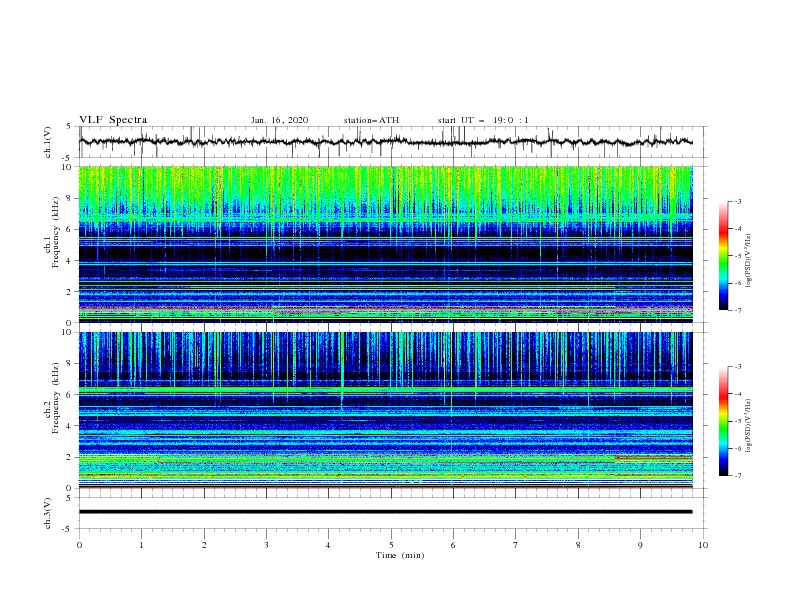Click the 'start UT = 19:0 :1' text
This screenshot has width=792, height=612.
[483, 120]
